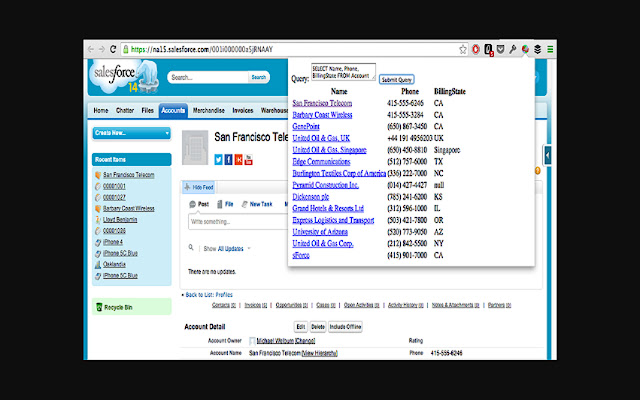640x400 pixels.
Task: Open the Invoices tab
Action: point(243,110)
